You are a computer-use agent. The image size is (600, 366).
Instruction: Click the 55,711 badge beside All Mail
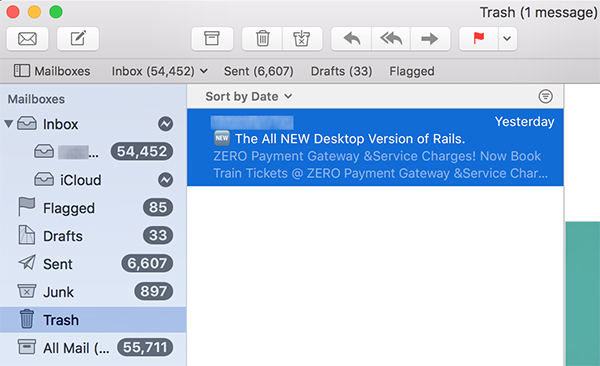[x=145, y=348]
